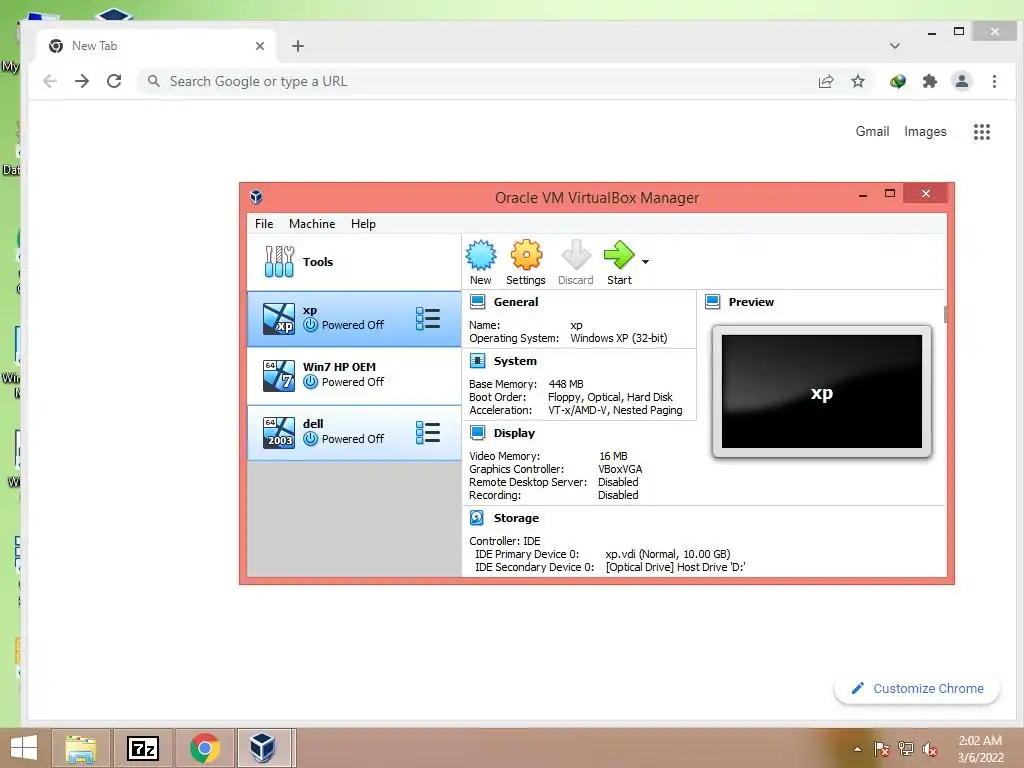Click the Preview section header
Viewport: 1024px width, 768px height.
[x=751, y=302]
